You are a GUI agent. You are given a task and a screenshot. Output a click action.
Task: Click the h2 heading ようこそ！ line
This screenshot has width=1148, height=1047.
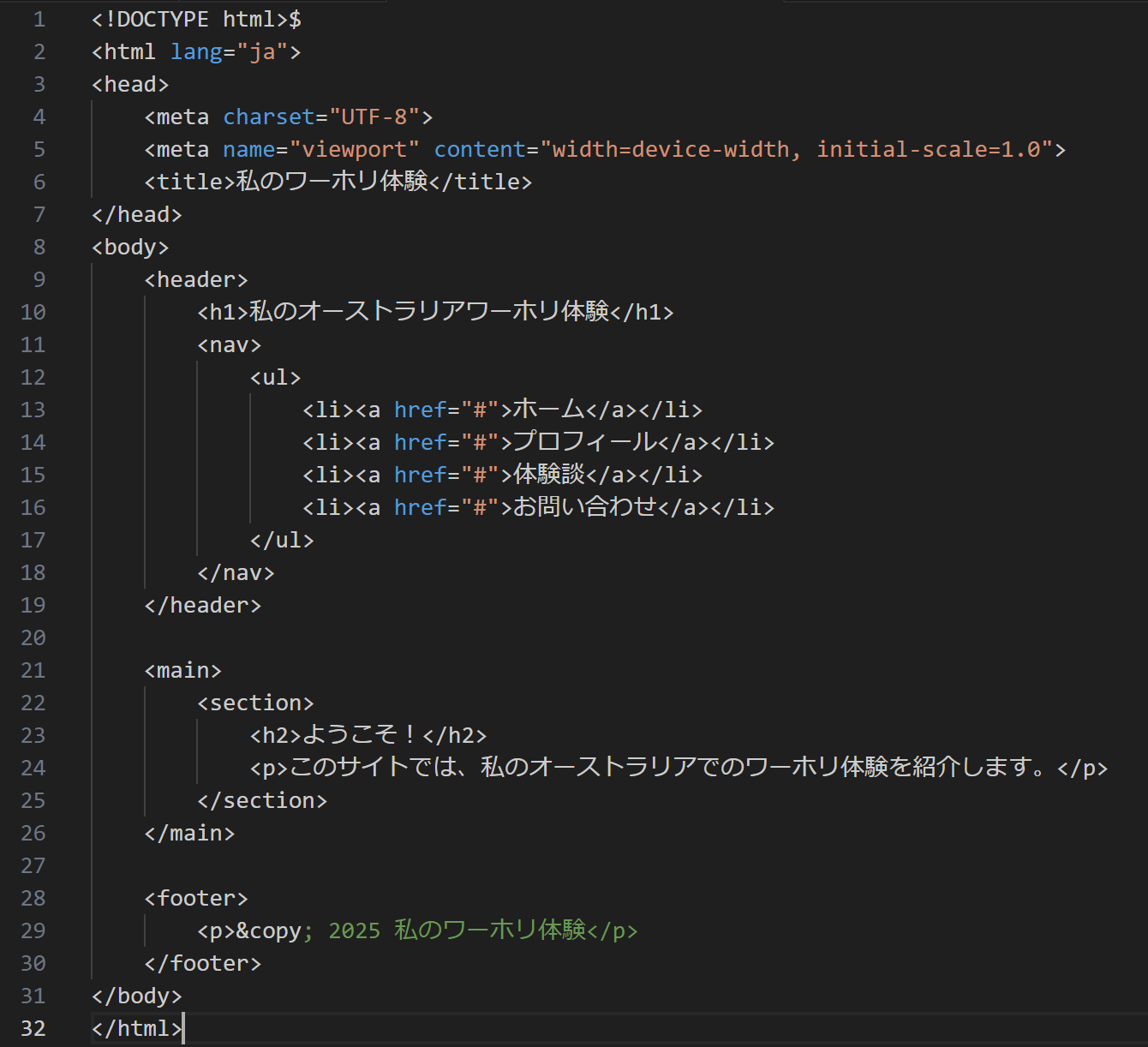click(x=368, y=735)
